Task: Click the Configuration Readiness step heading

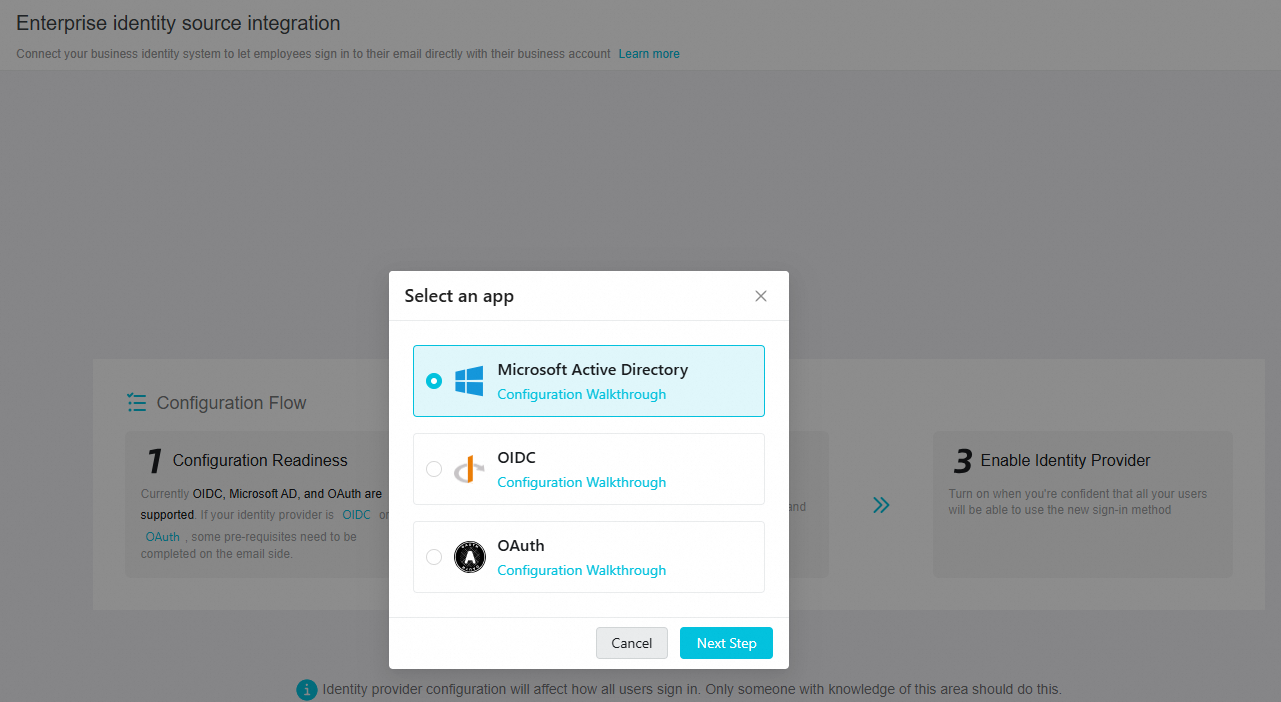Action: (x=260, y=461)
